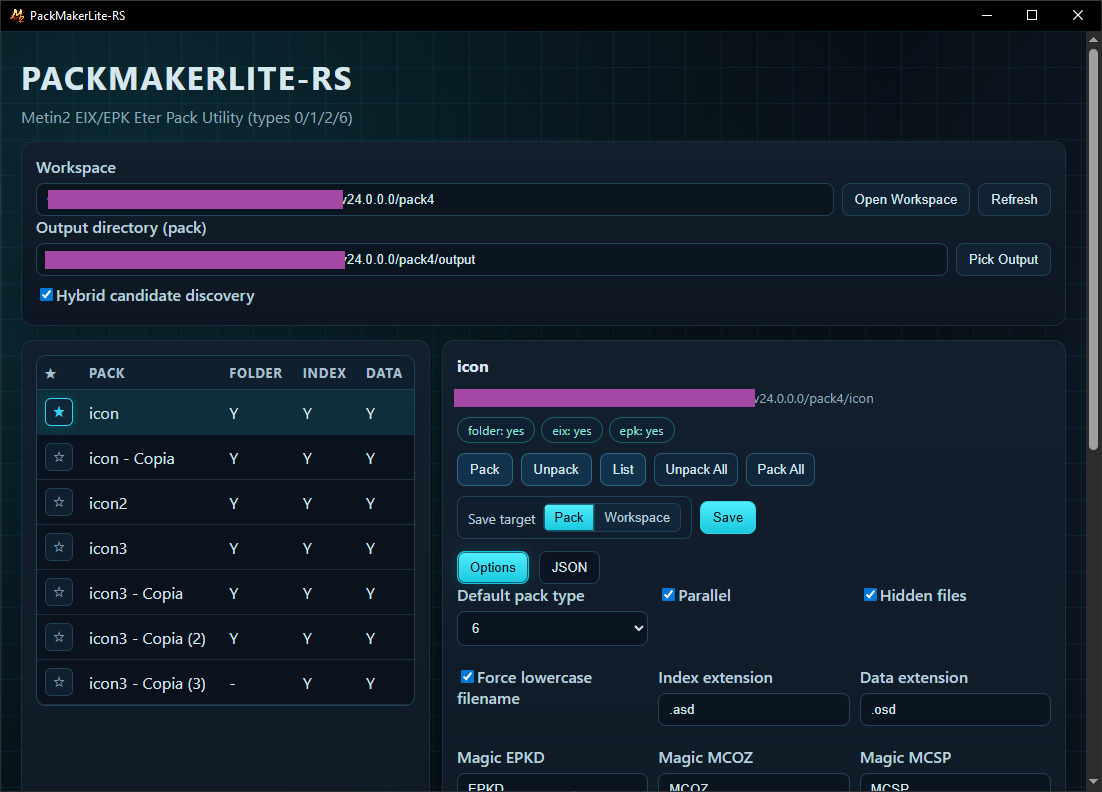The width and height of the screenshot is (1102, 792).
Task: Mark the icon3 pack as favorite
Action: tap(59, 547)
